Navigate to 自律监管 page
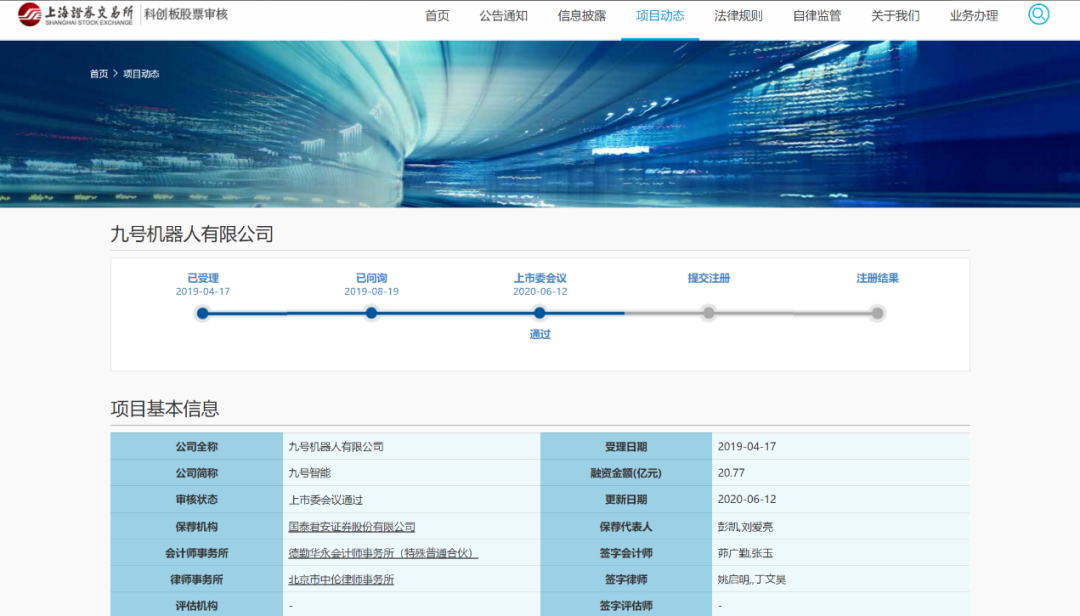1080x616 pixels. [817, 16]
